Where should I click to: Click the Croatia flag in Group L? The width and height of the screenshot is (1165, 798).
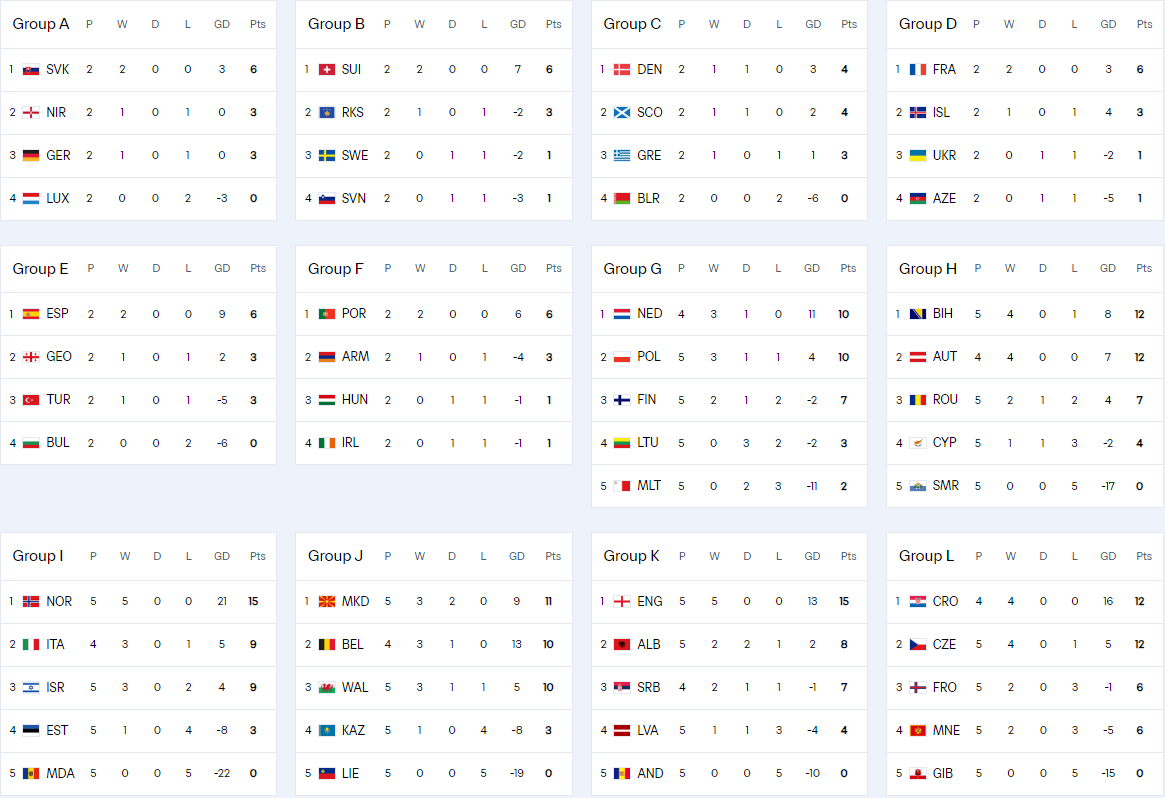(x=917, y=602)
